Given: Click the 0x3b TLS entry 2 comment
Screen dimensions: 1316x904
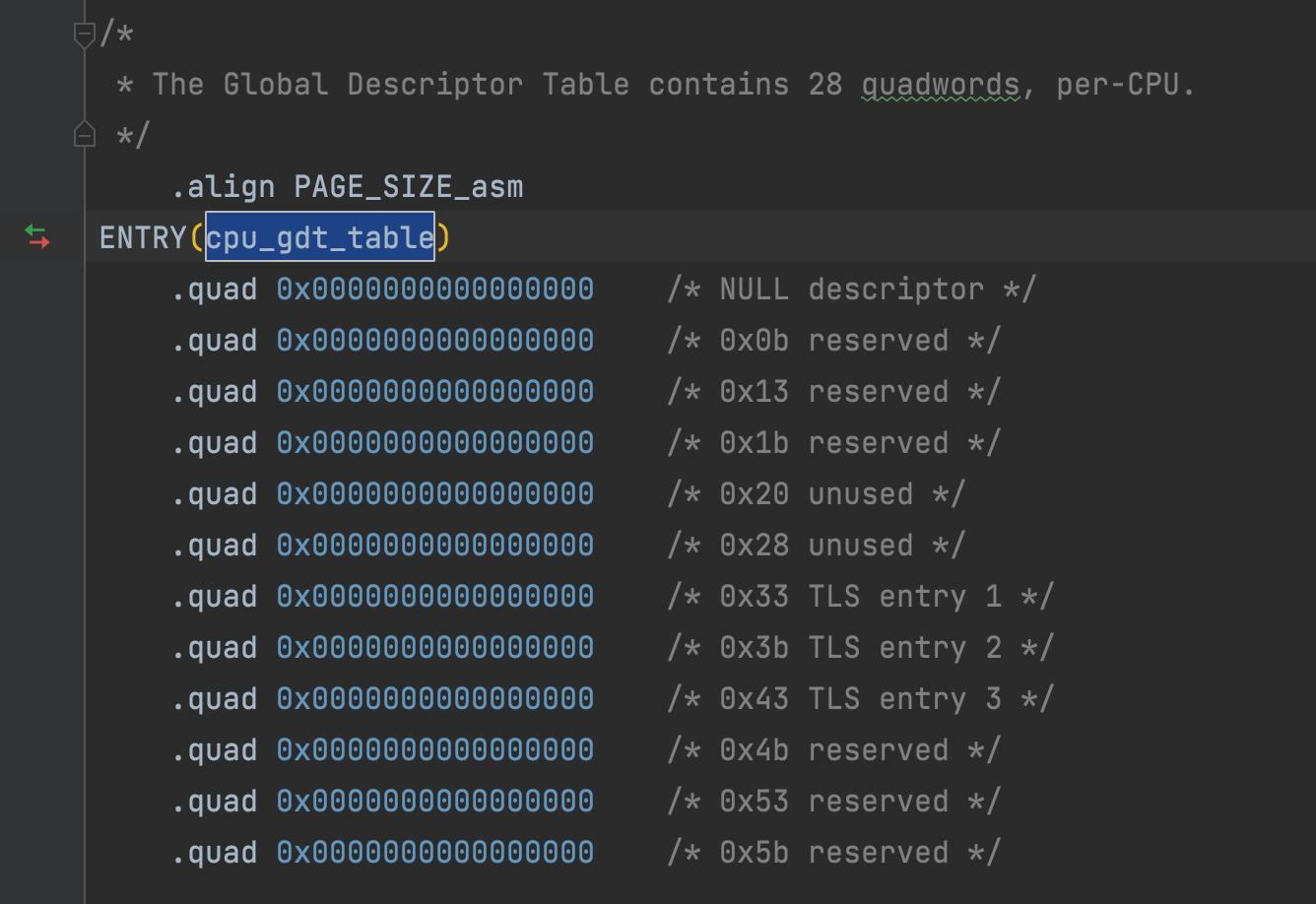Looking at the screenshot, I should [x=860, y=648].
